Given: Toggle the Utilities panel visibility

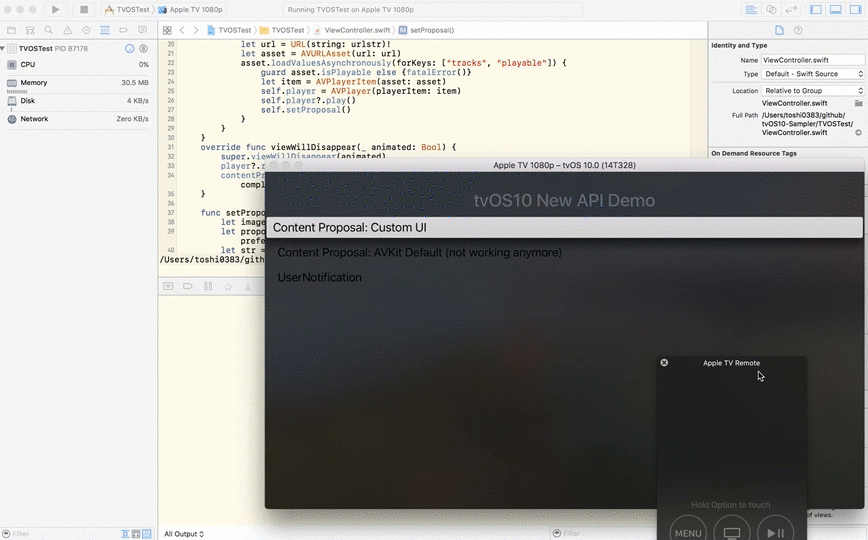Looking at the screenshot, I should click(x=856, y=9).
